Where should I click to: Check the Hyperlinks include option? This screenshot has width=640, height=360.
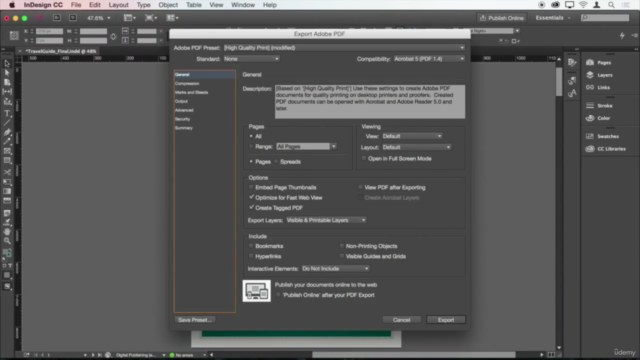pos(251,256)
